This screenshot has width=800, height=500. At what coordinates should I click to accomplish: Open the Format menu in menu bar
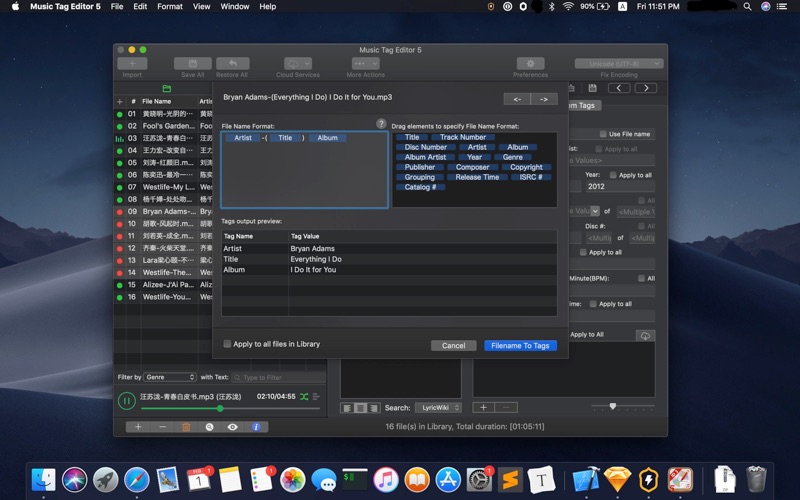tap(170, 6)
